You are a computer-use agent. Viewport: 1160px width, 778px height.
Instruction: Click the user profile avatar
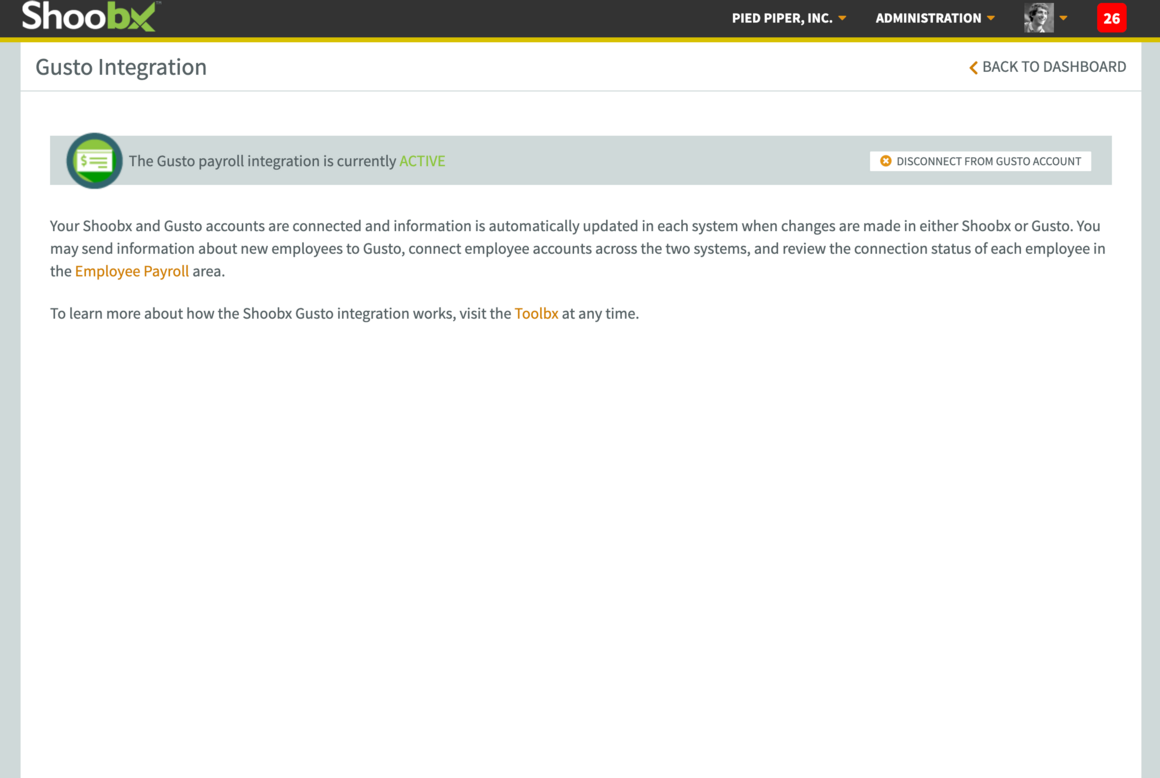click(x=1039, y=18)
